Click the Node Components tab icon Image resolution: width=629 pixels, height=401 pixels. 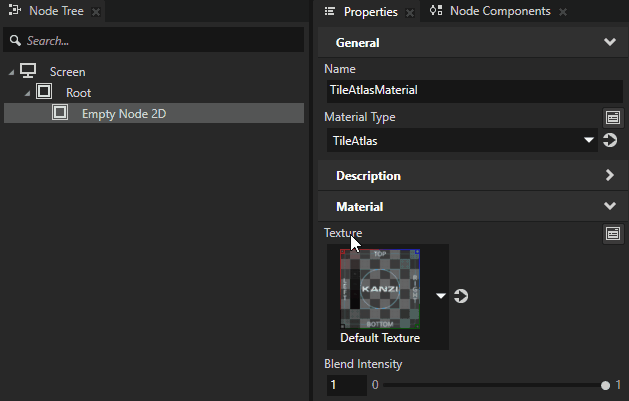coord(436,10)
